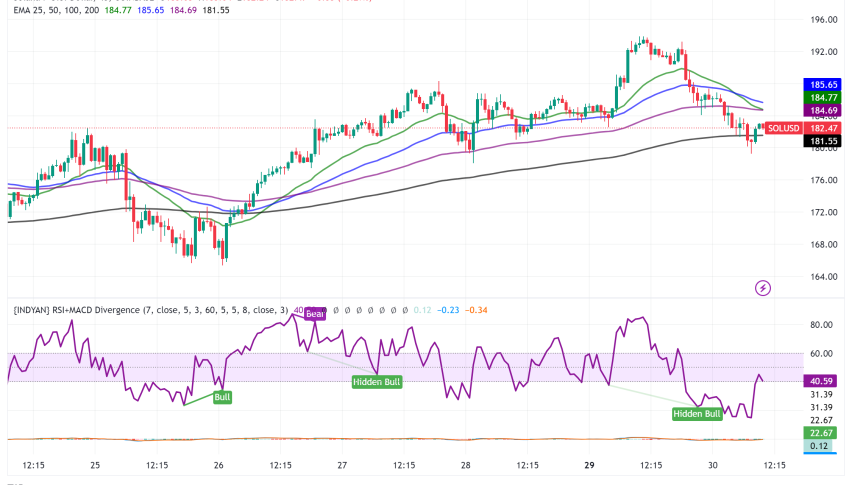Click the Hidden Bull marker near date 30
This screenshot has width=852, height=485.
[697, 413]
